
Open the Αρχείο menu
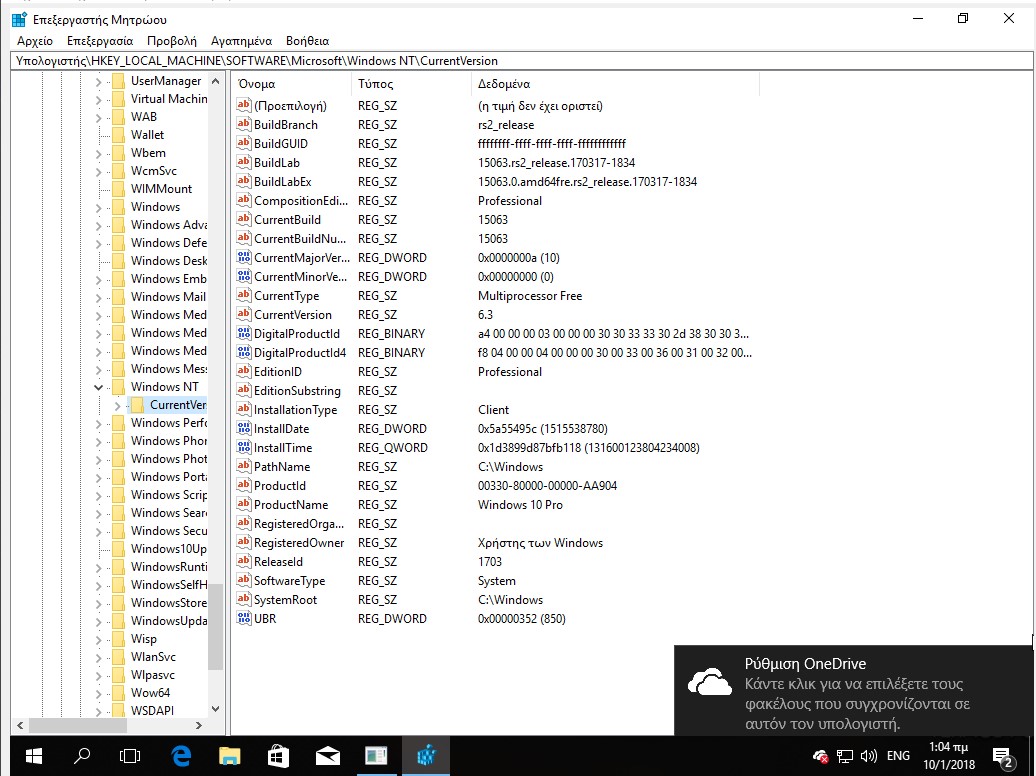35,41
